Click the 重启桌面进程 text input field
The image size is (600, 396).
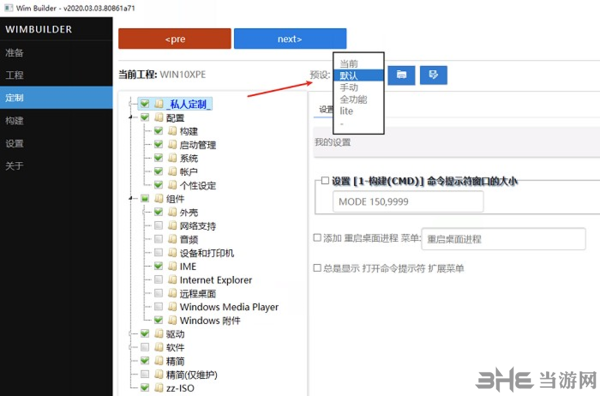coord(504,239)
